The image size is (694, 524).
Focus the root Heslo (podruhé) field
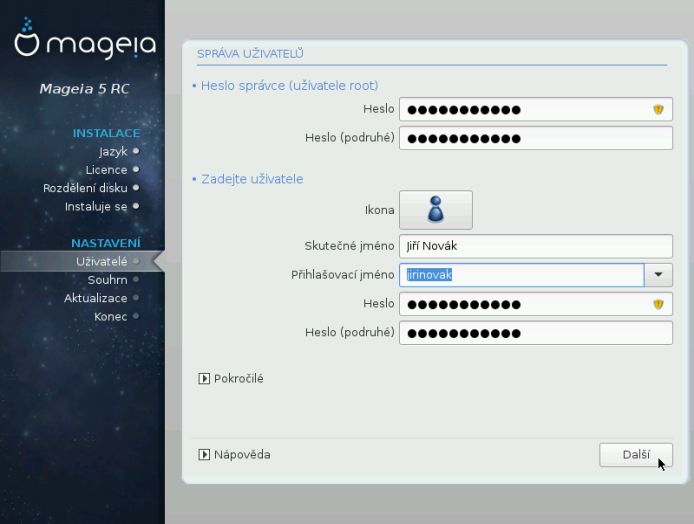coord(536,138)
